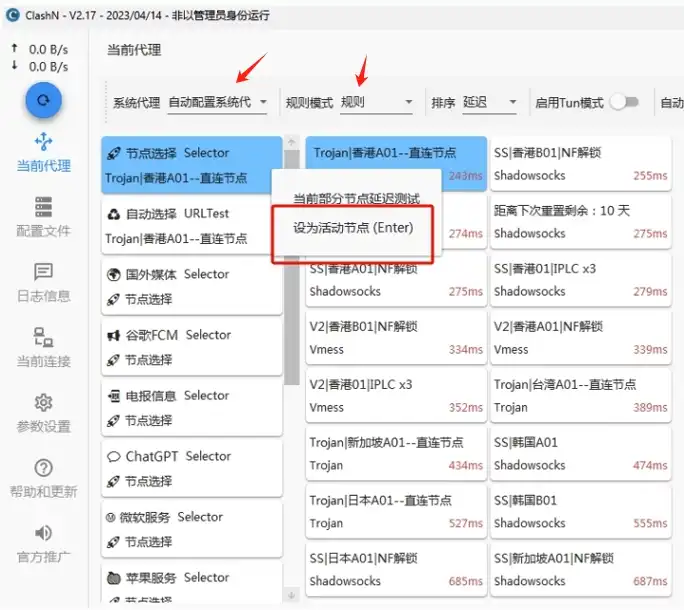Click the blue refresh circle icon
Image resolution: width=684 pixels, height=610 pixels.
44,100
